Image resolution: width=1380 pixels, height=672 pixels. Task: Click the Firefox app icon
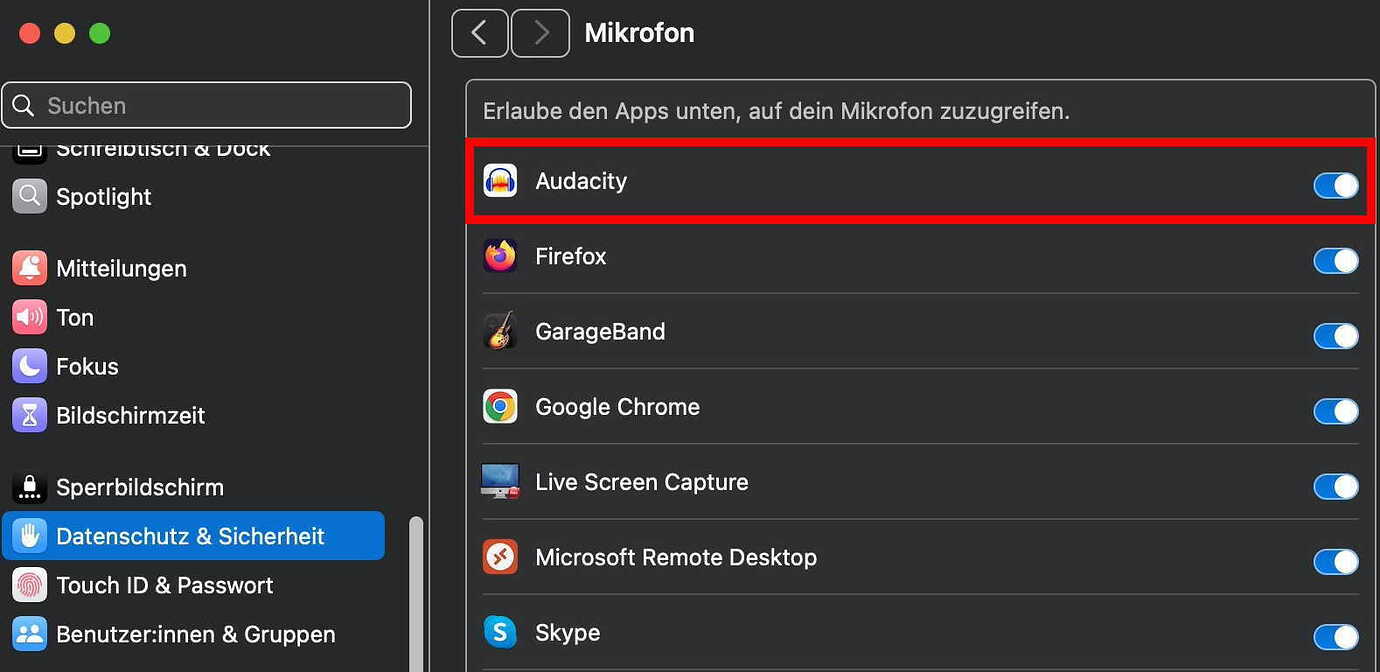pyautogui.click(x=500, y=256)
